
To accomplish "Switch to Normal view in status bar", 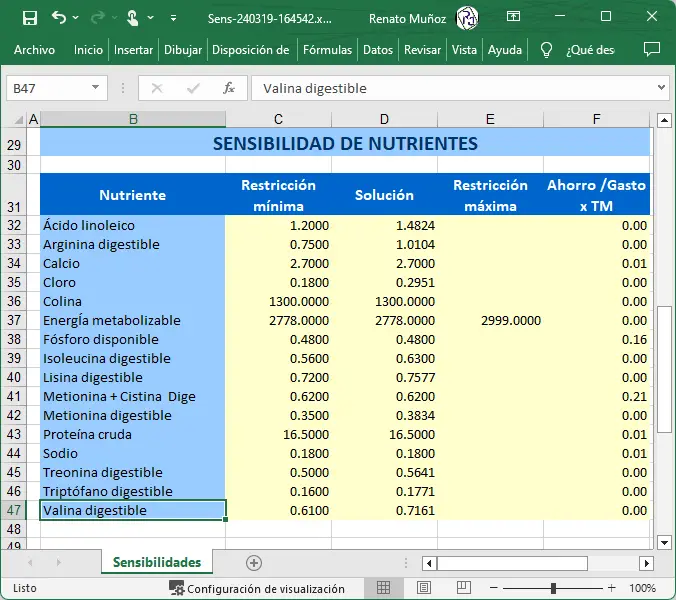I will [383, 588].
